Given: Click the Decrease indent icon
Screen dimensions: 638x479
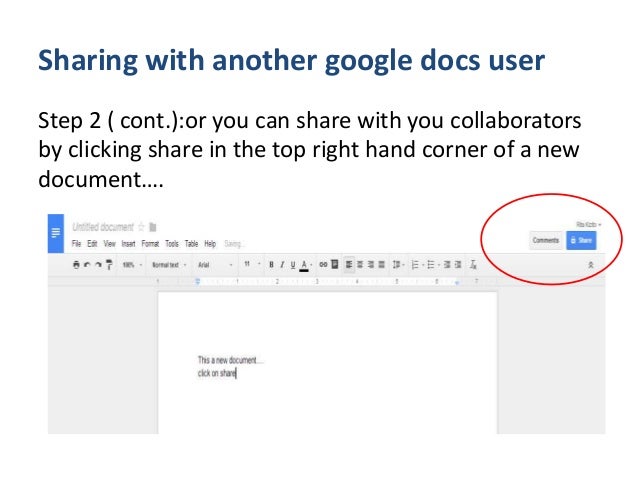Looking at the screenshot, I should point(447,265).
